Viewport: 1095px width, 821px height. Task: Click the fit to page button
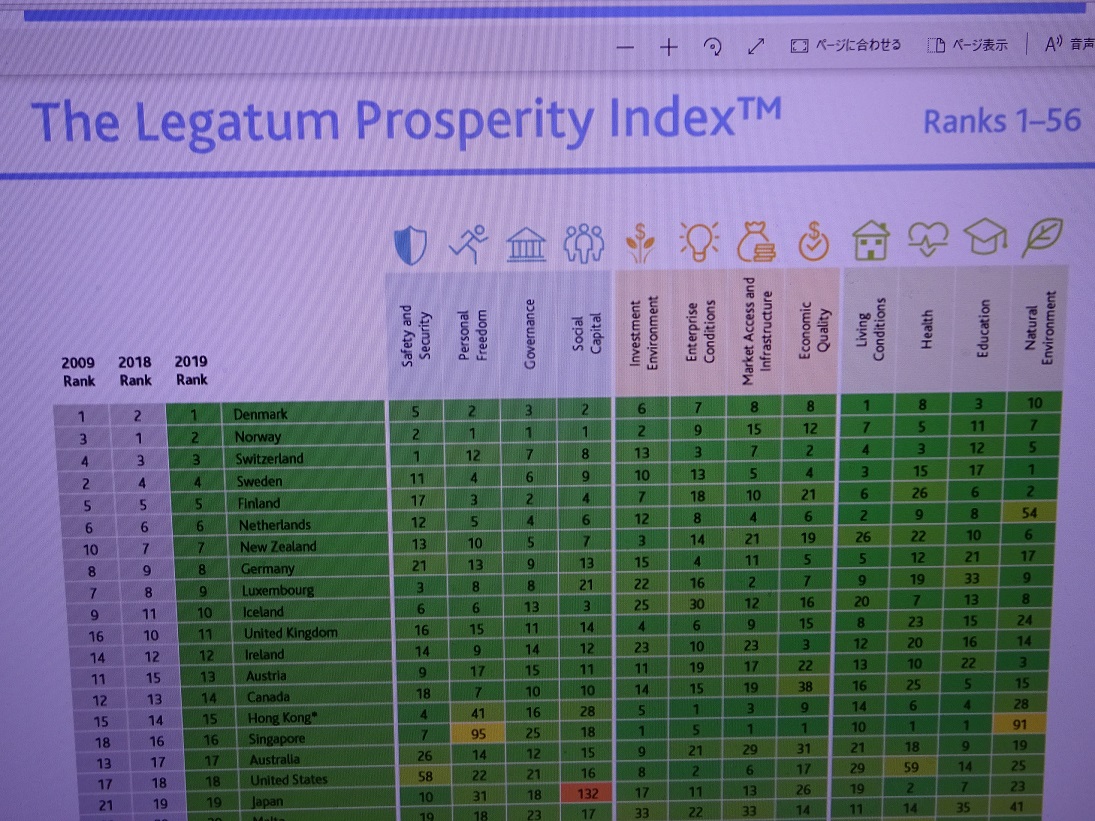(x=845, y=45)
